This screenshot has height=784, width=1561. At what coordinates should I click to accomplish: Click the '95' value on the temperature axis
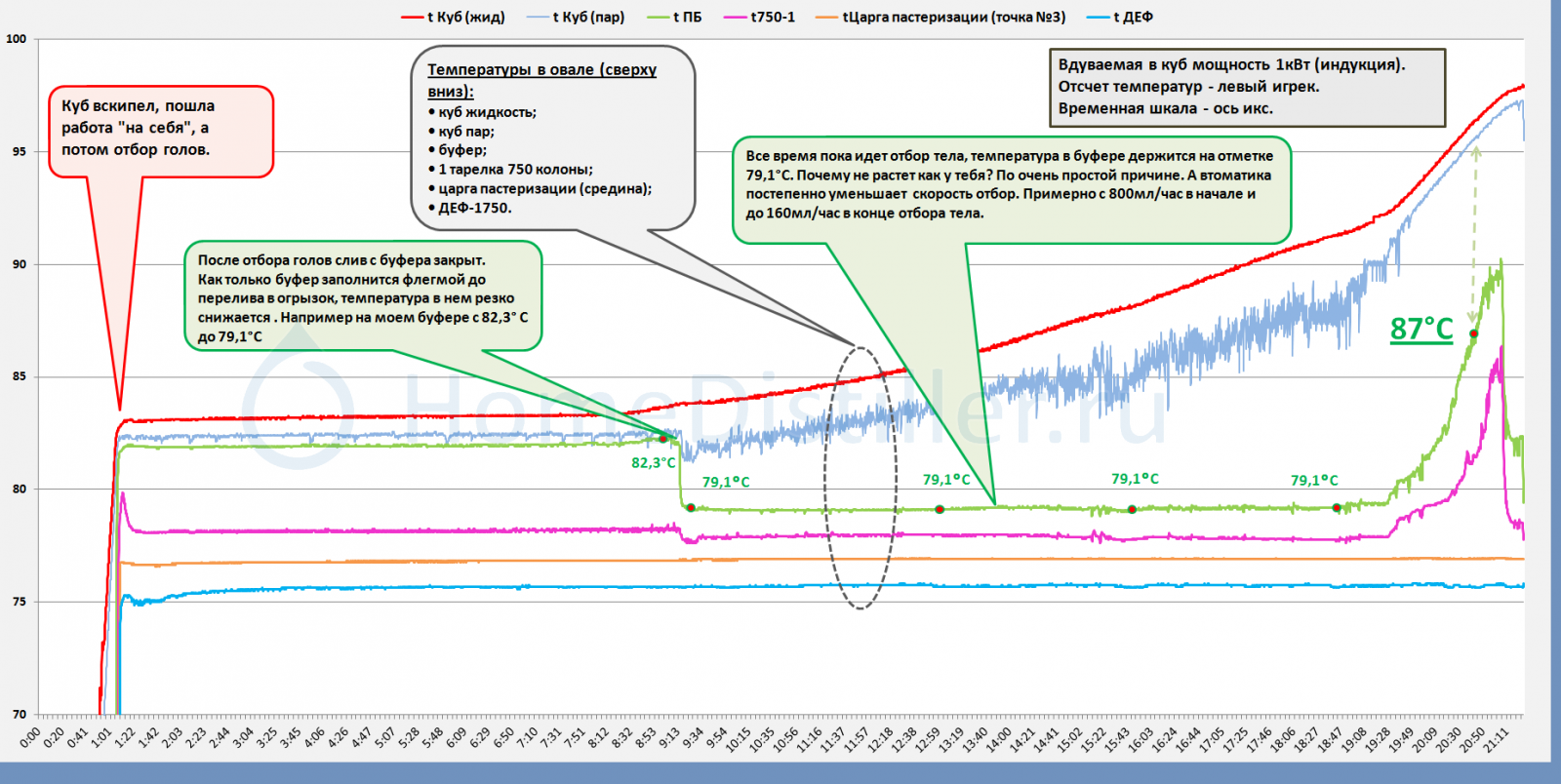pos(20,151)
